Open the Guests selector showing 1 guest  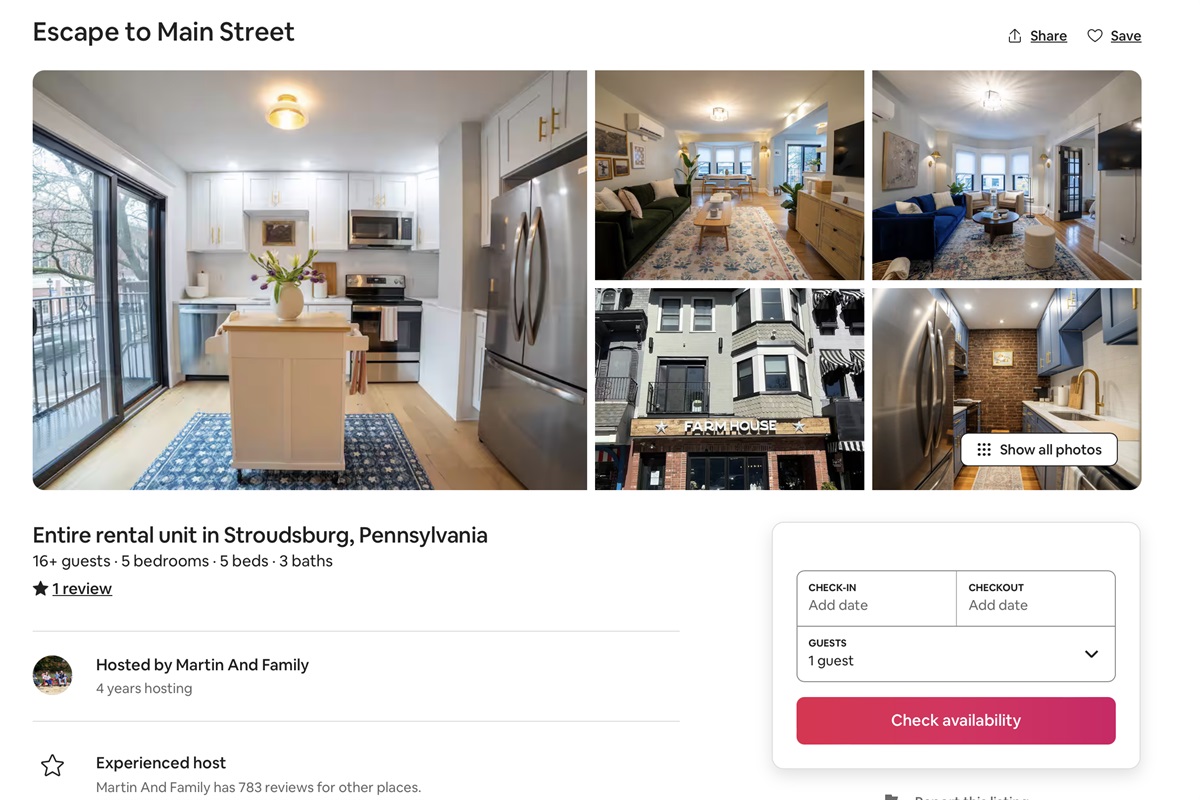tap(956, 654)
